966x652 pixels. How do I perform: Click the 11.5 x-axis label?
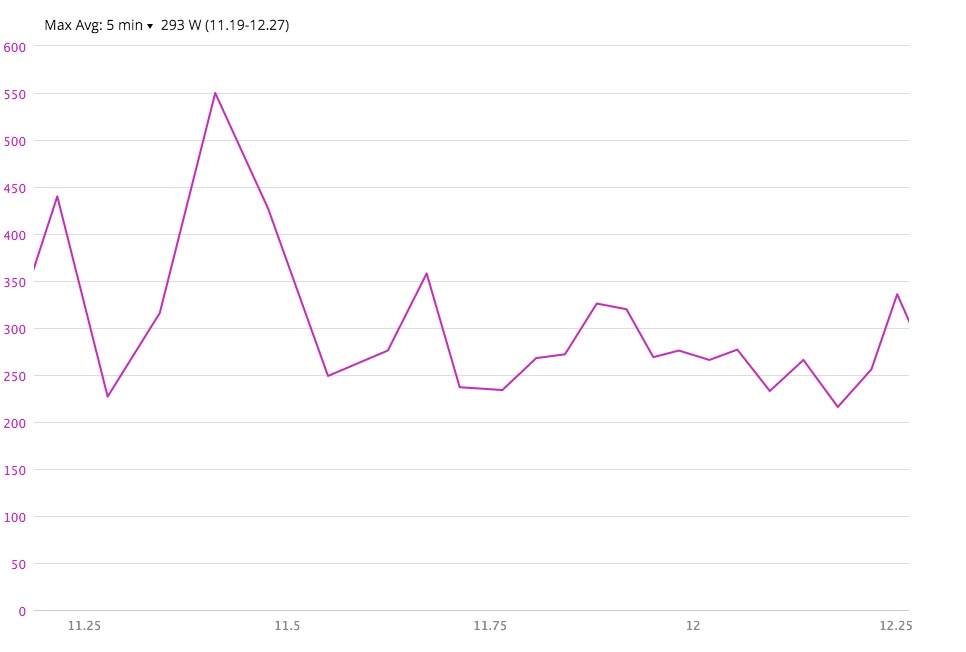(x=287, y=626)
